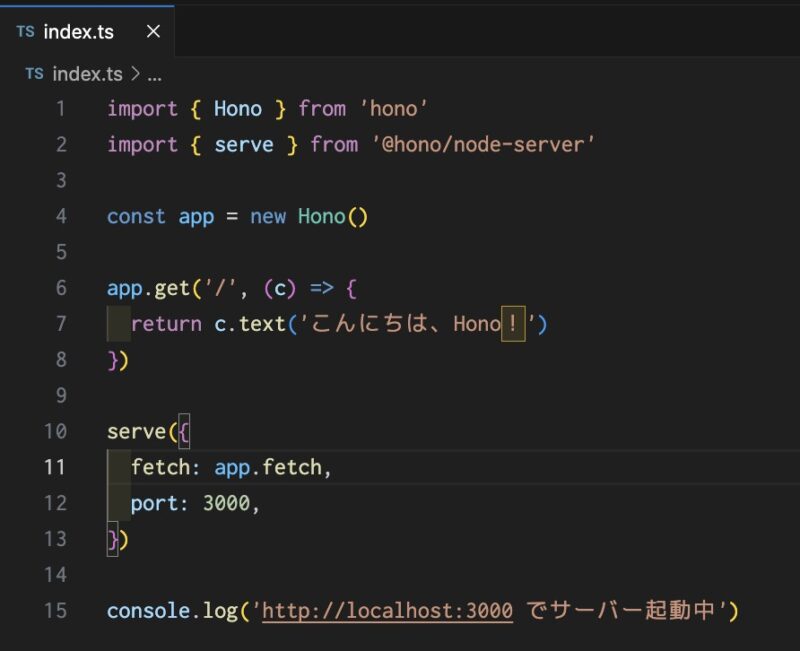
Task: Click app.get on line 6
Action: 148,288
